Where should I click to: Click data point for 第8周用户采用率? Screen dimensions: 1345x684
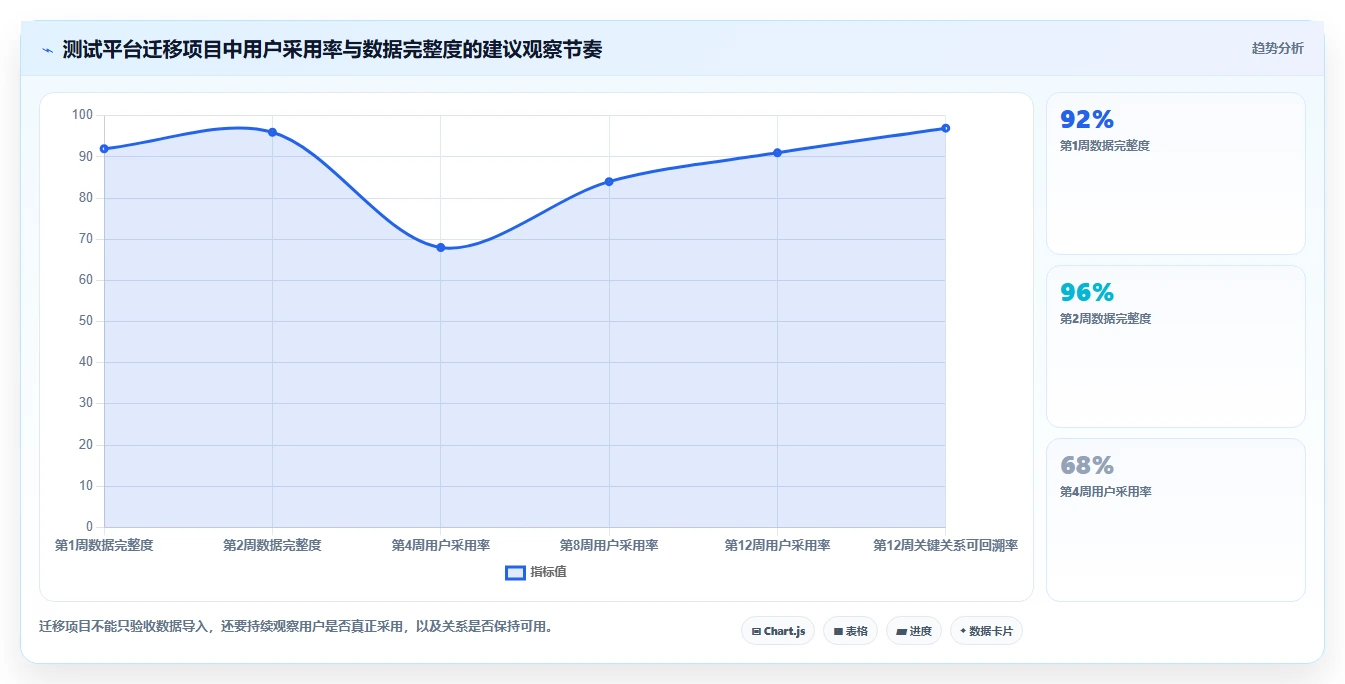click(609, 181)
